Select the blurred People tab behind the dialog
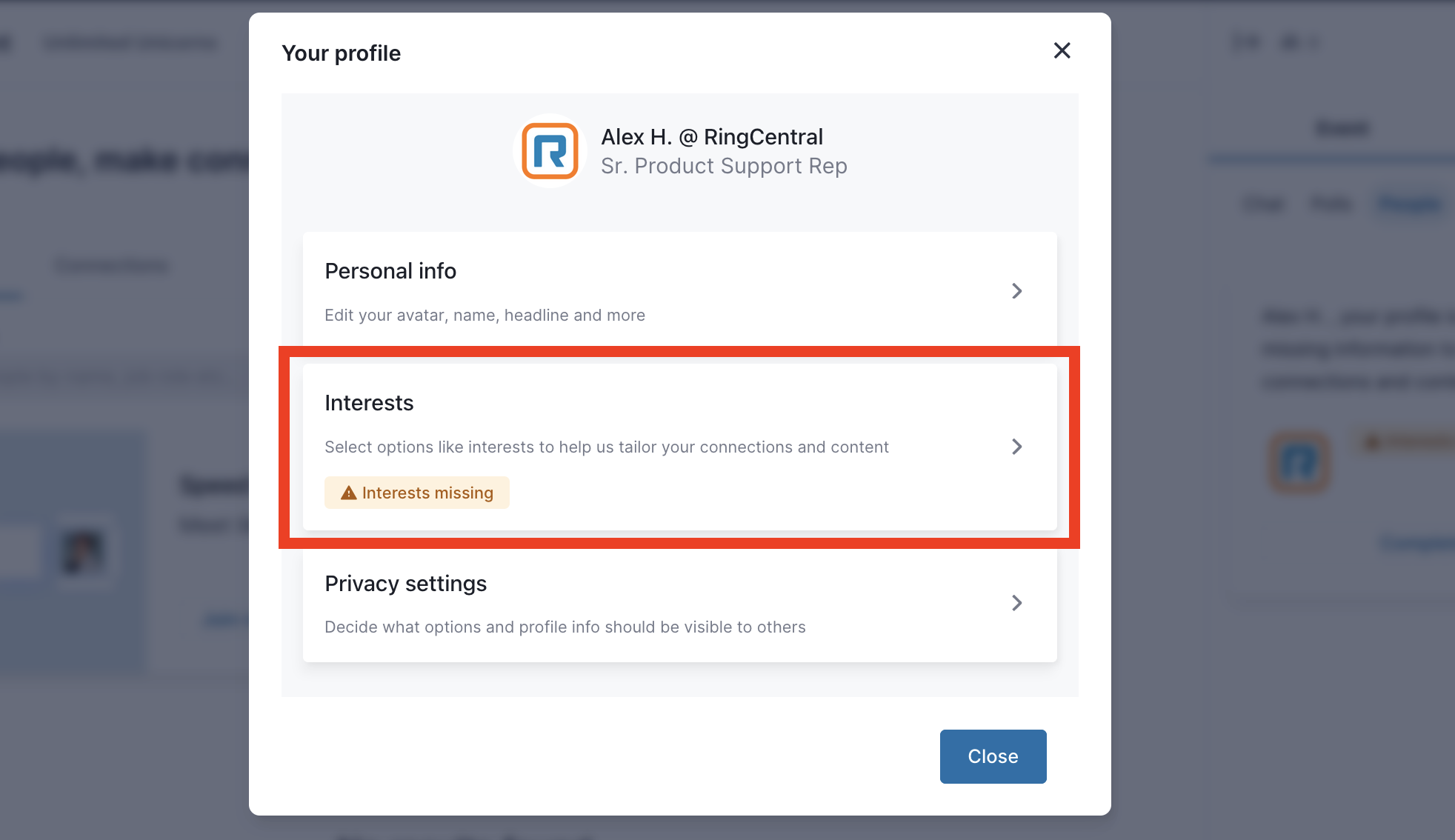The width and height of the screenshot is (1455, 840). (1411, 203)
